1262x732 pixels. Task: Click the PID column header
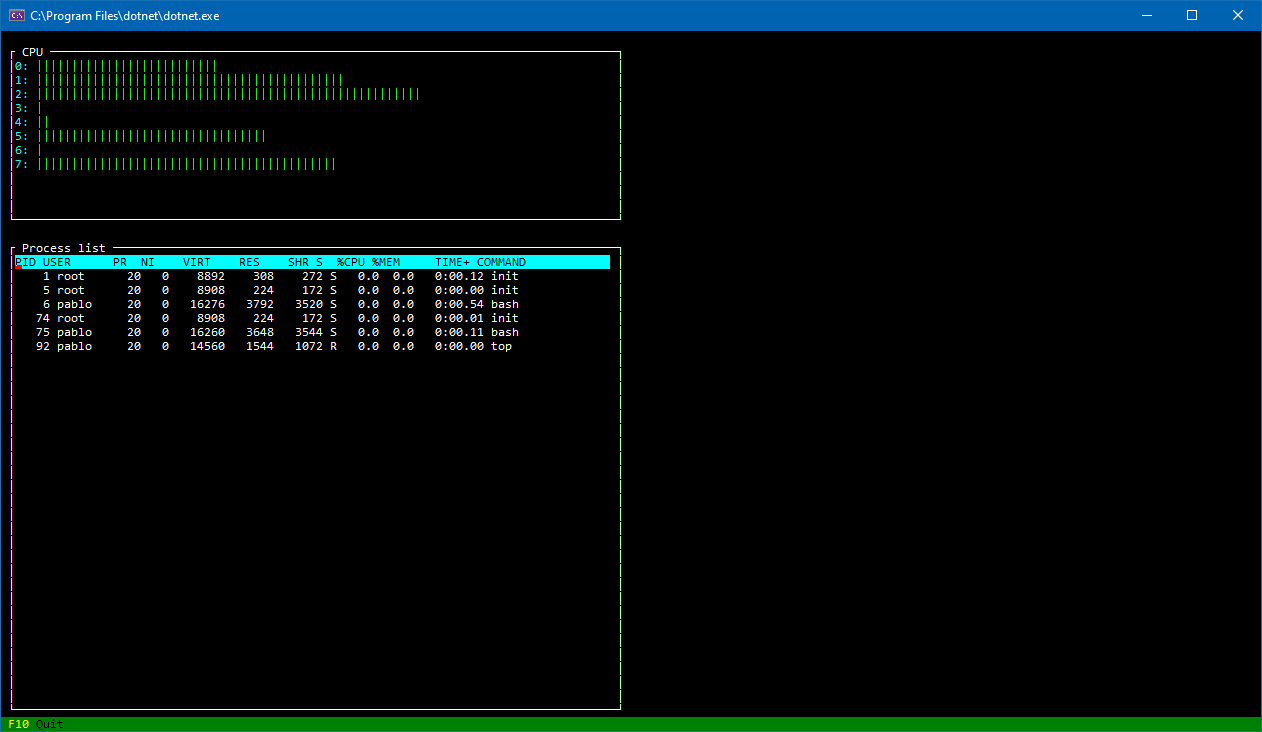pyautogui.click(x=26, y=262)
